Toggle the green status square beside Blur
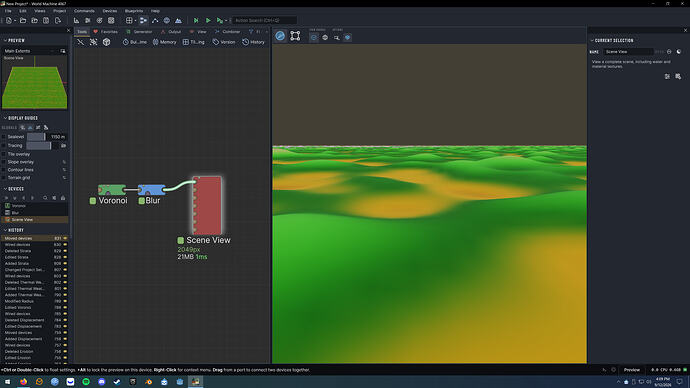Image resolution: width=690 pixels, height=388 pixels. coord(142,201)
